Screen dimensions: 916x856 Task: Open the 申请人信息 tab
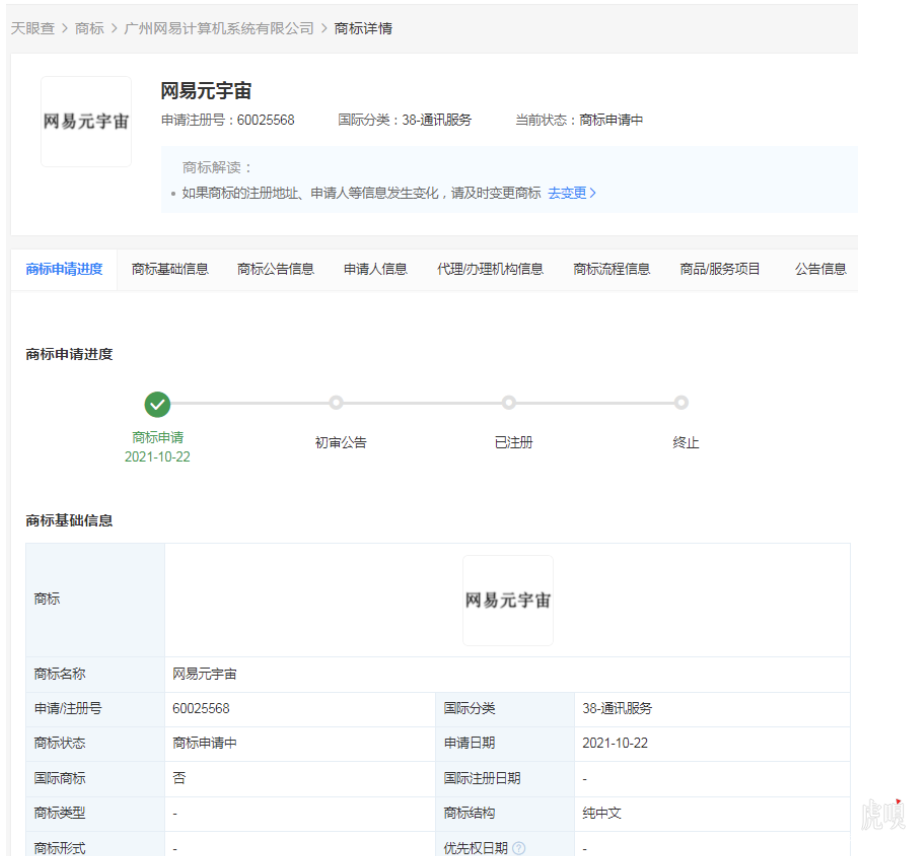pyautogui.click(x=375, y=269)
